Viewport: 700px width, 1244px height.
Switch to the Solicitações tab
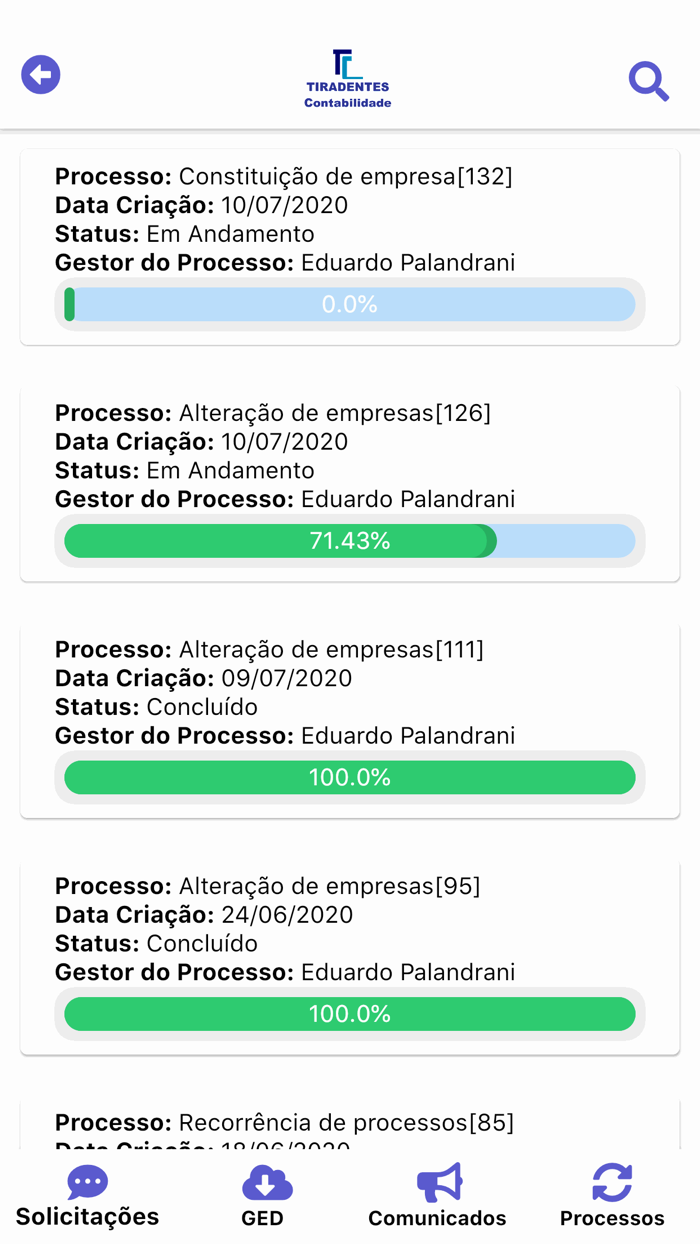(86, 1216)
